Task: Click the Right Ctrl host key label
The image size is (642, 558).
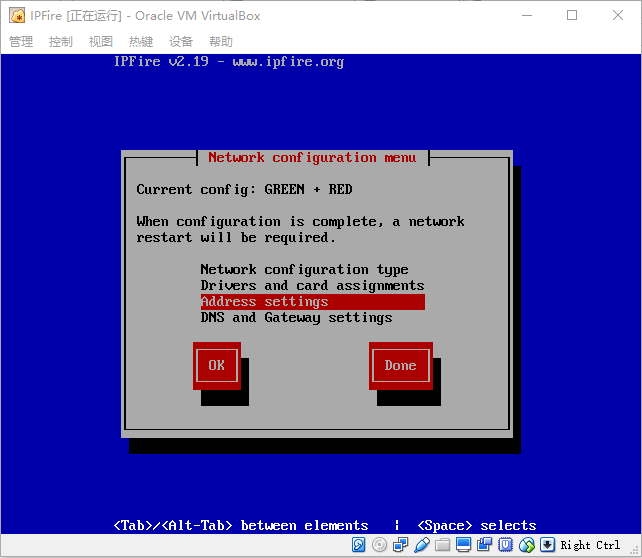Action: (590, 545)
